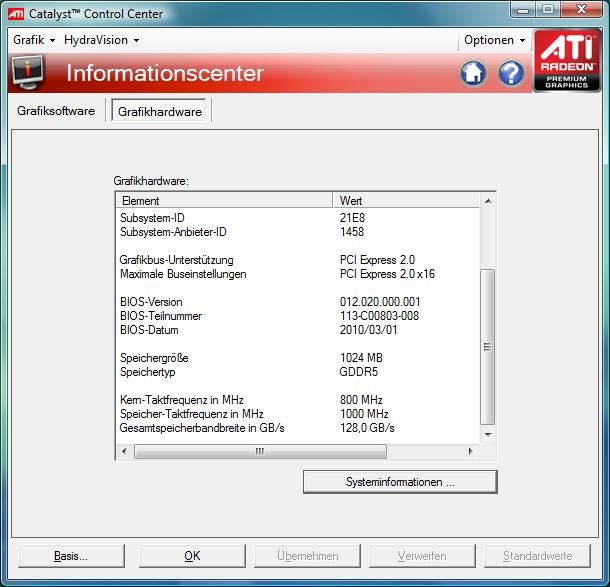Select the Subsystem-ID row
610x587 pixels.
[298, 218]
